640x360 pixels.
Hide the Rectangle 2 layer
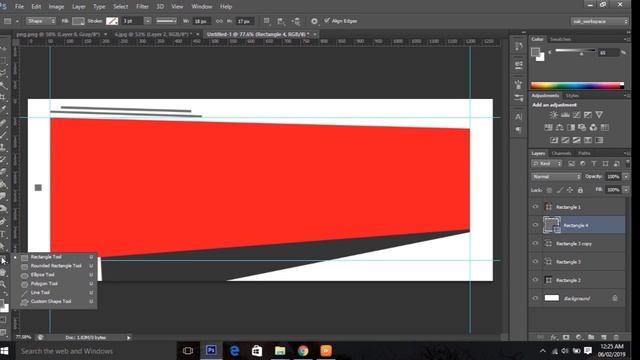pyautogui.click(x=535, y=280)
